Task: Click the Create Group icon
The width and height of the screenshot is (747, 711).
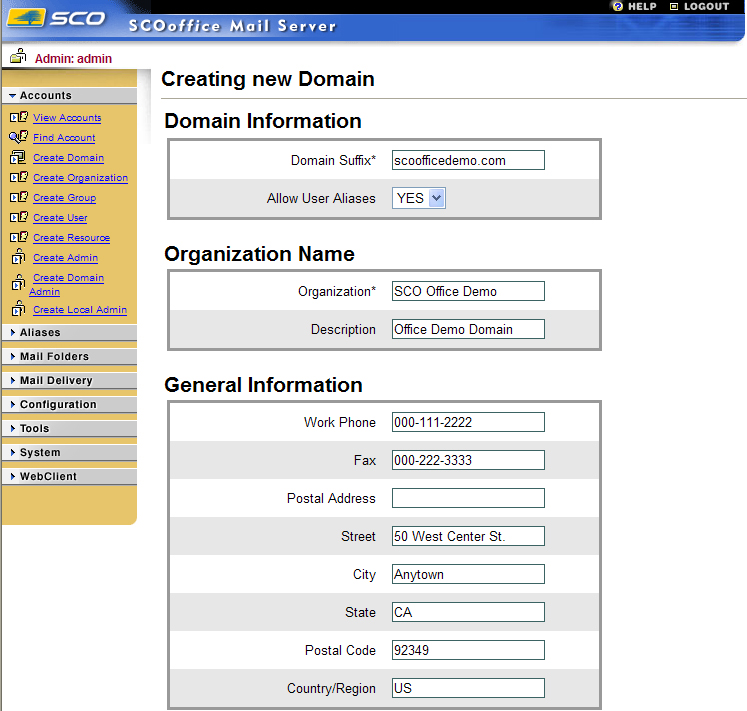Action: tap(18, 198)
